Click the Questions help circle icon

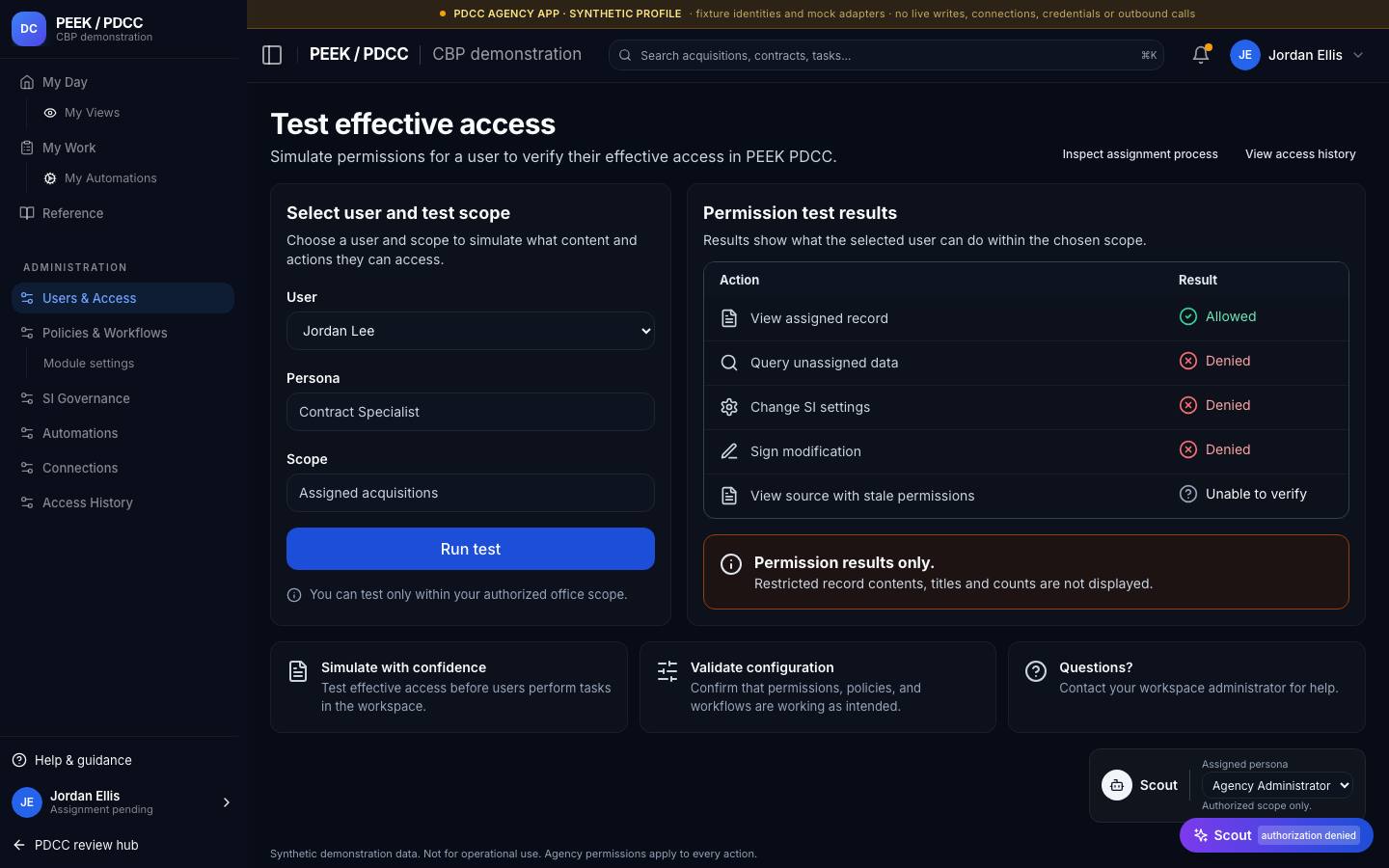pyautogui.click(x=1036, y=671)
